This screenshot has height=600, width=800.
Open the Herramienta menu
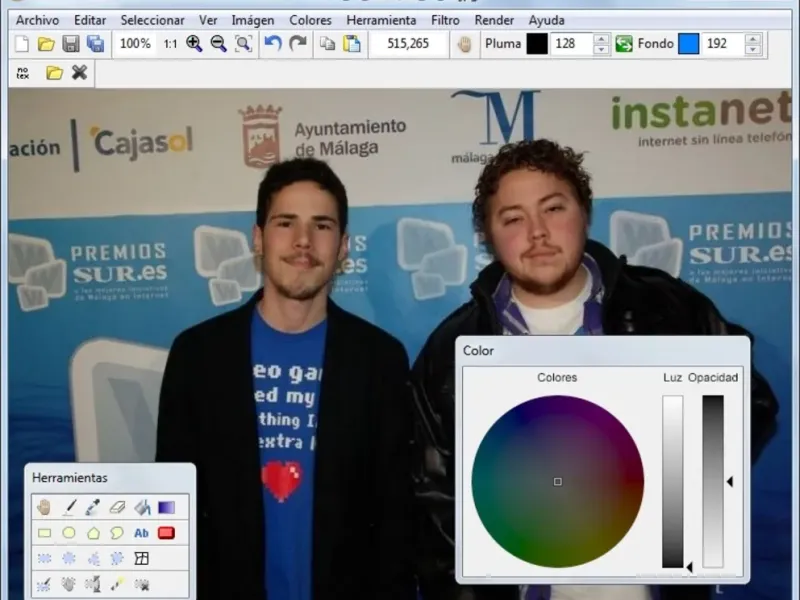click(x=381, y=20)
